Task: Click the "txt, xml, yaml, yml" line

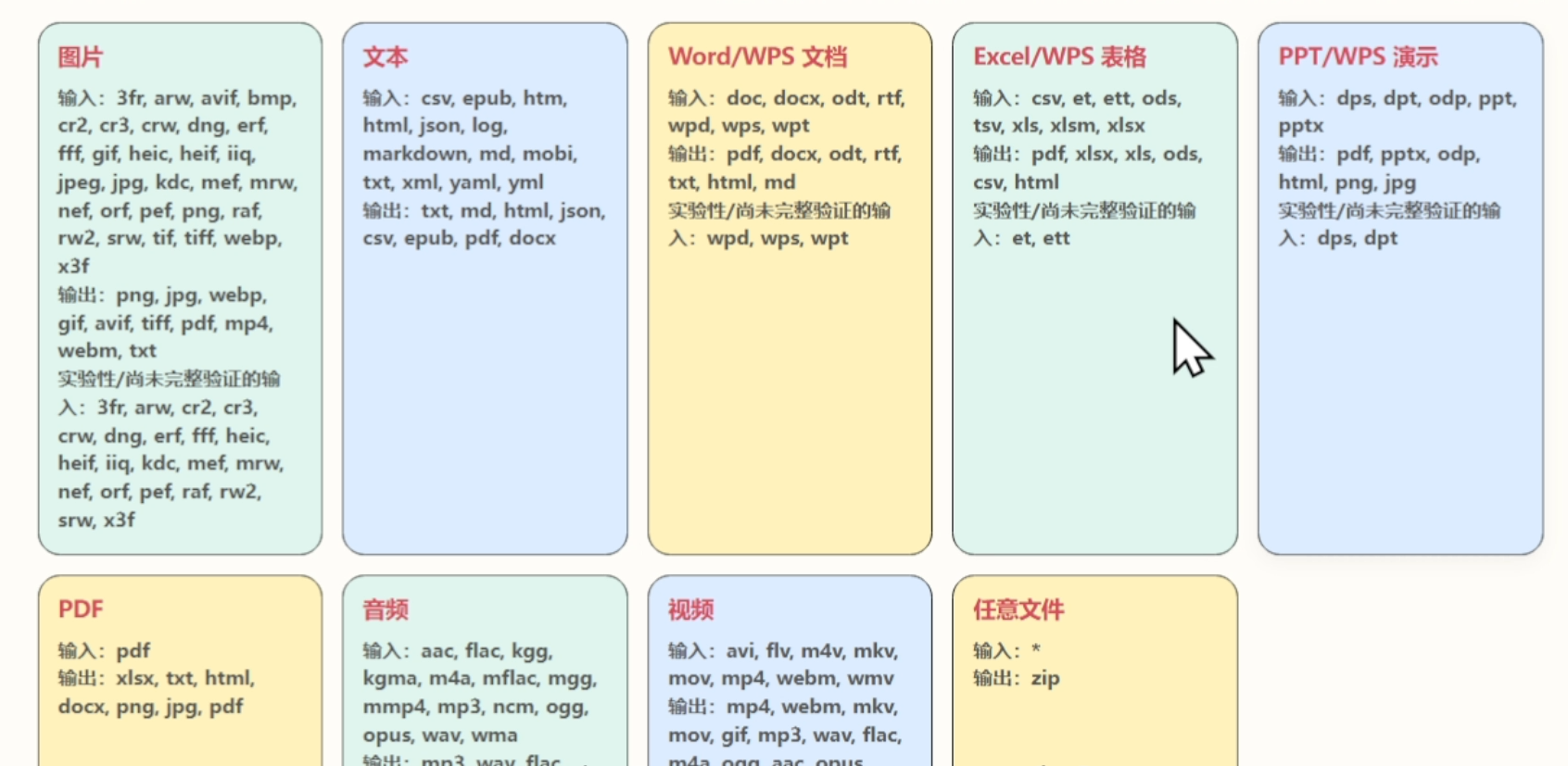Action: [x=453, y=182]
